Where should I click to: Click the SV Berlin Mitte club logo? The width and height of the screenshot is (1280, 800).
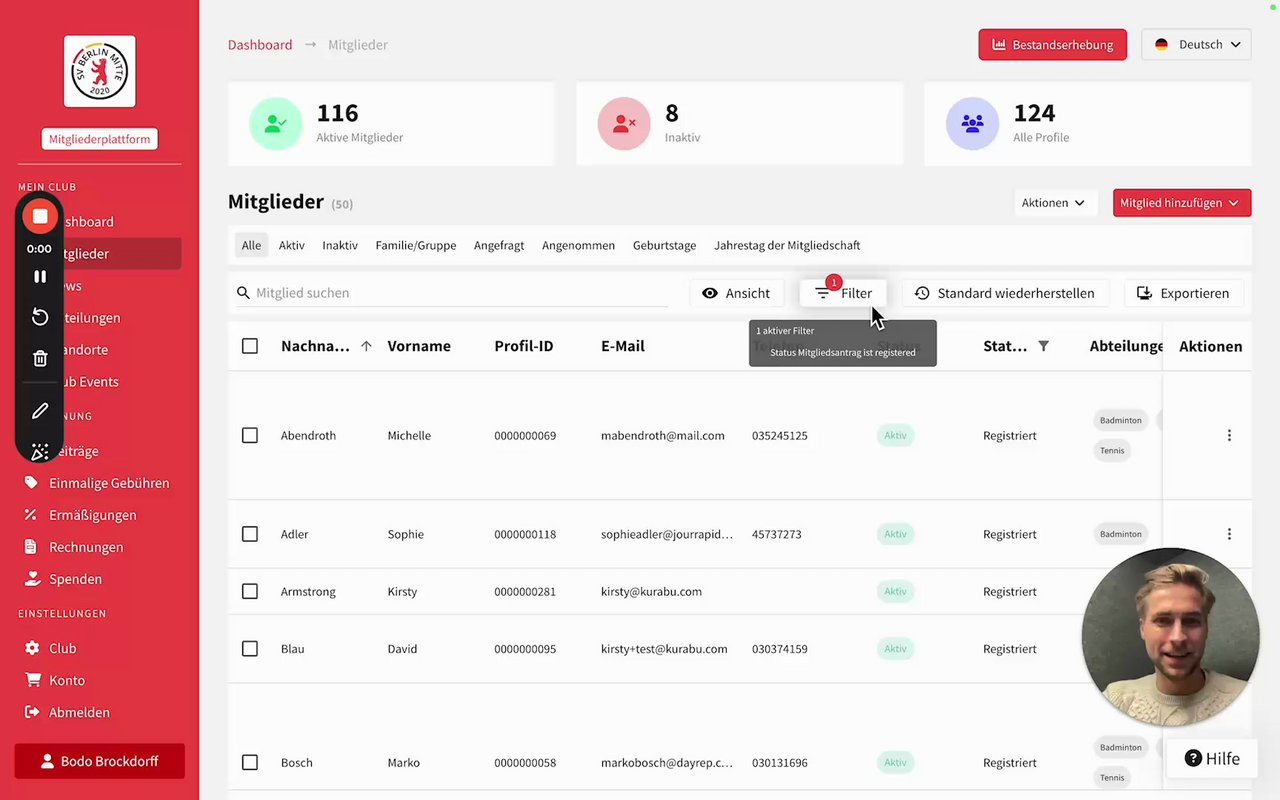pyautogui.click(x=100, y=71)
